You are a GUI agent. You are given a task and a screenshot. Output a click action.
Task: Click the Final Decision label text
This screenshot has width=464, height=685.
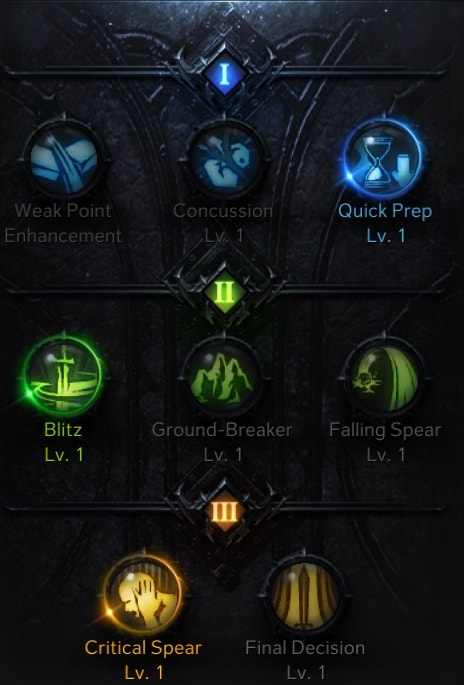tap(305, 648)
